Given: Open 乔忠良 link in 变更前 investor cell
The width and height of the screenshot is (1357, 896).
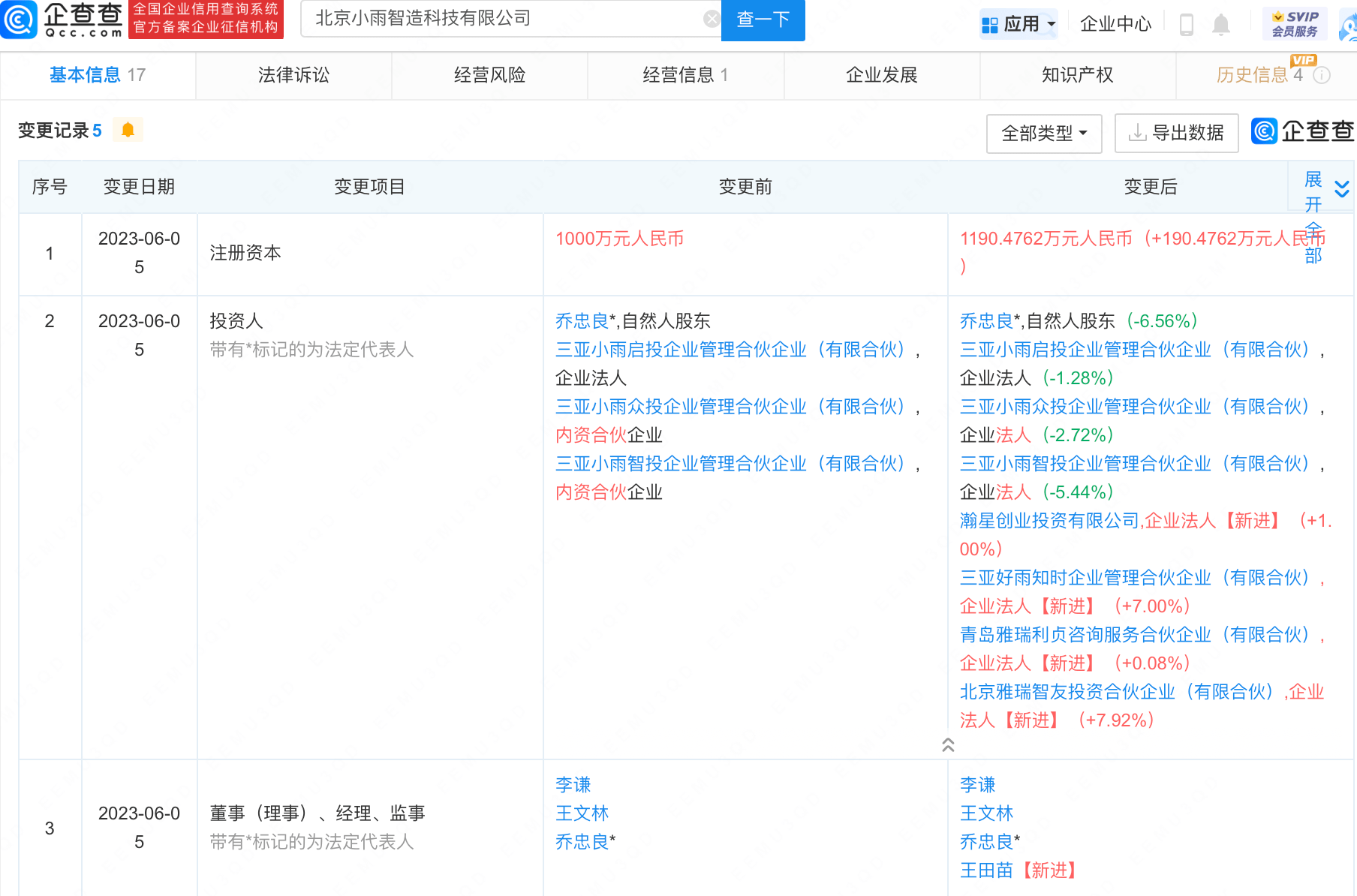Looking at the screenshot, I should (x=582, y=321).
